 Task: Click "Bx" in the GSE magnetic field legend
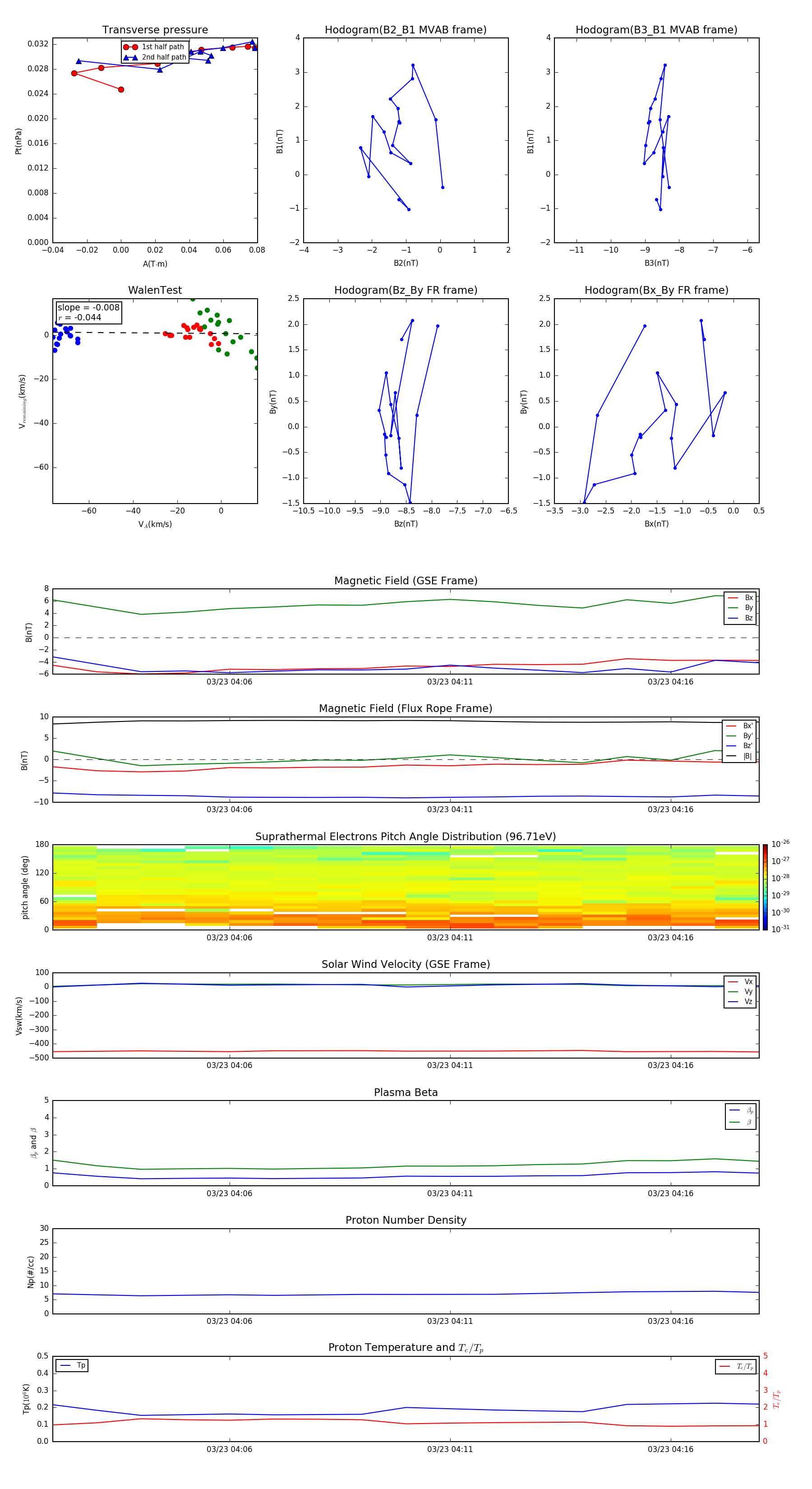740,598
